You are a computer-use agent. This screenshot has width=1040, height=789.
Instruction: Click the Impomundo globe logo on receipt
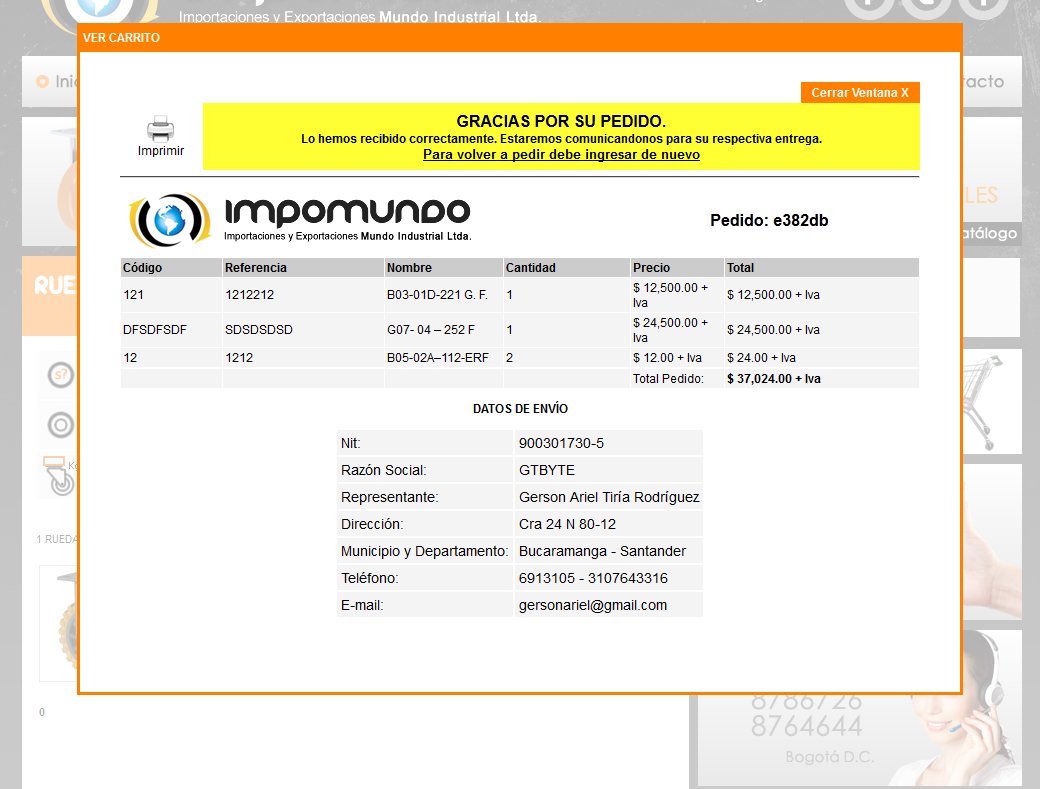[170, 218]
